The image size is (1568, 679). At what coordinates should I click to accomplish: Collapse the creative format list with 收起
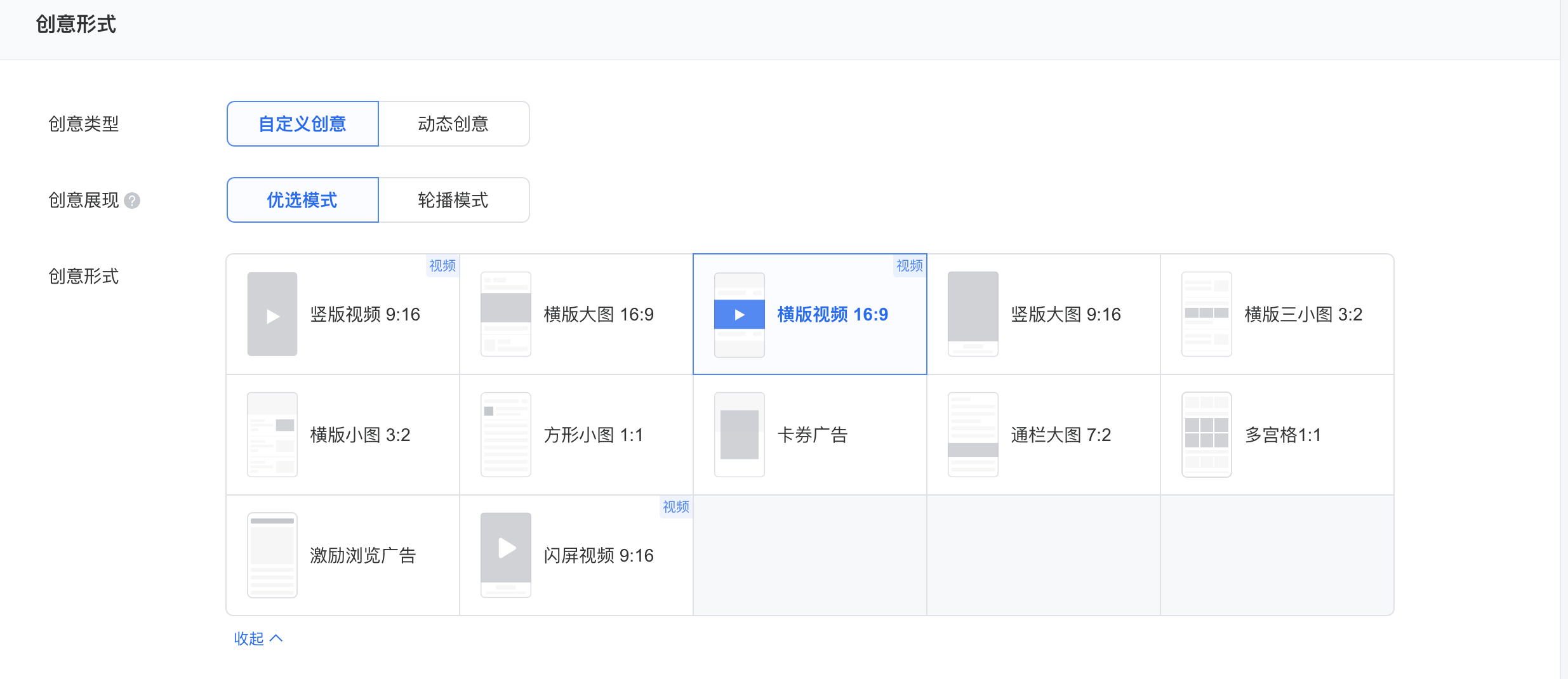pos(249,638)
